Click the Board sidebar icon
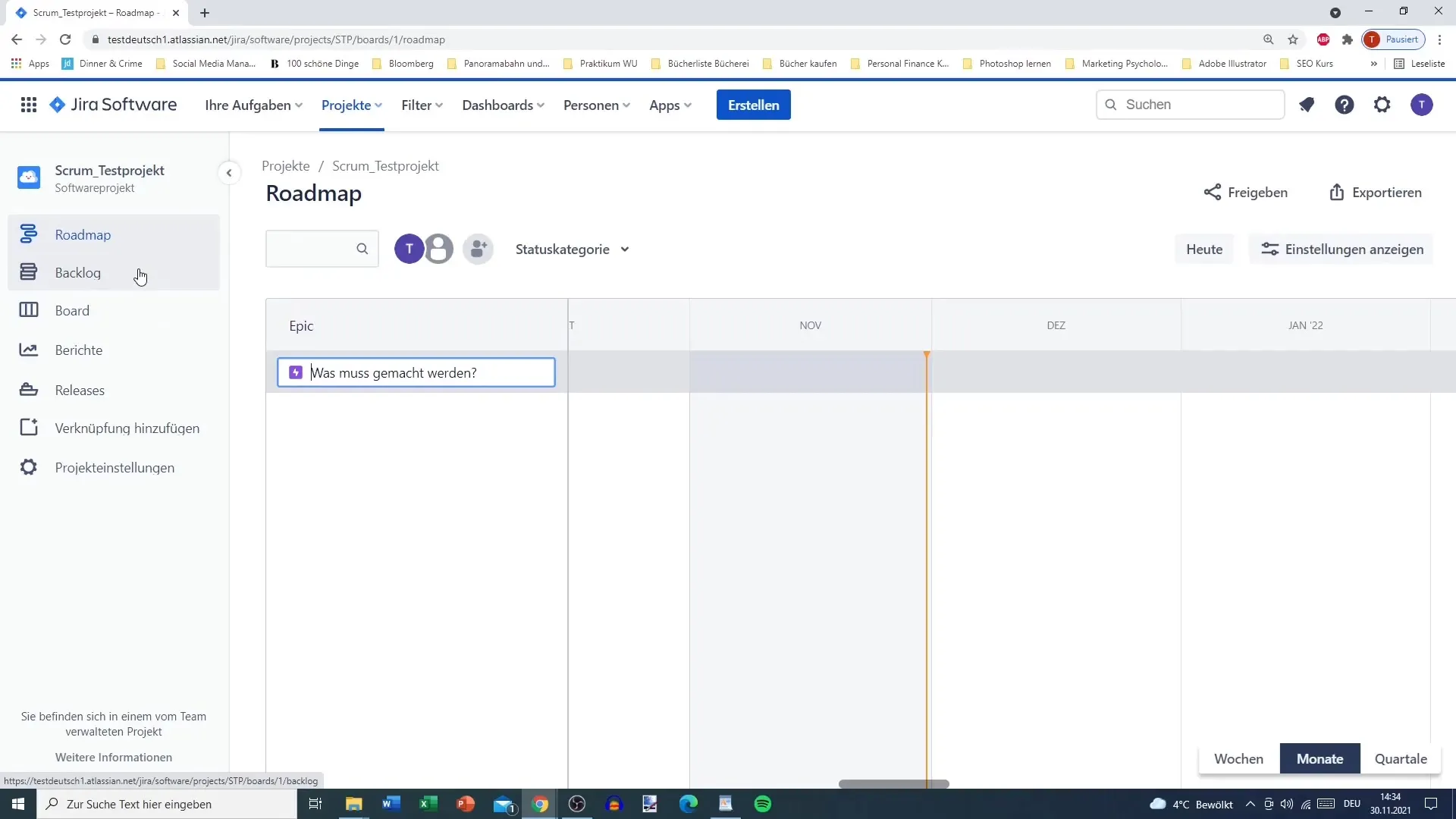Image resolution: width=1456 pixels, height=819 pixels. point(27,310)
